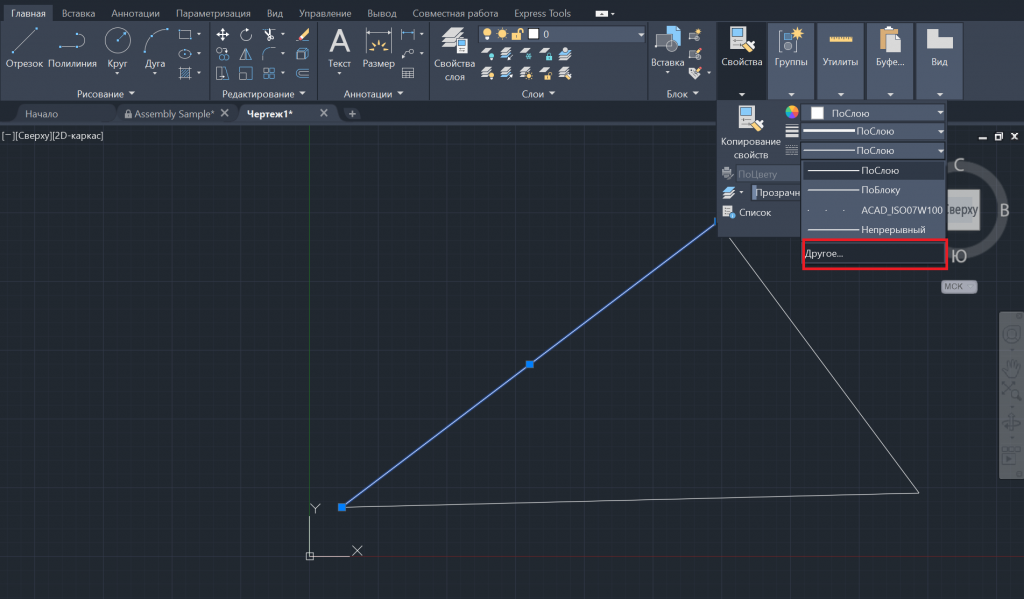The image size is (1024, 599).
Task: Expand the Слои panel
Action: point(538,94)
